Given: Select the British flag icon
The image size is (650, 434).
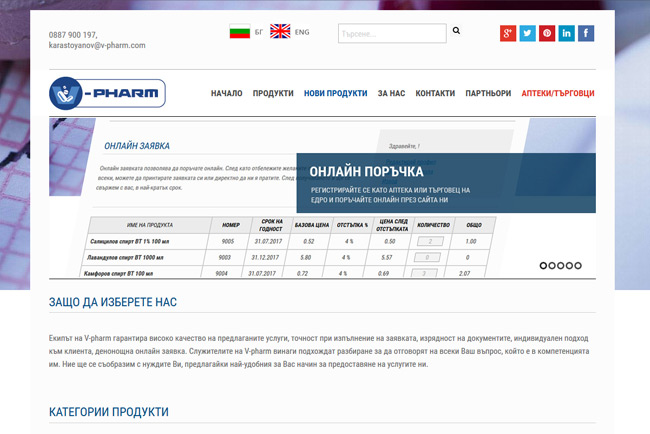Looking at the screenshot, I should [x=280, y=32].
